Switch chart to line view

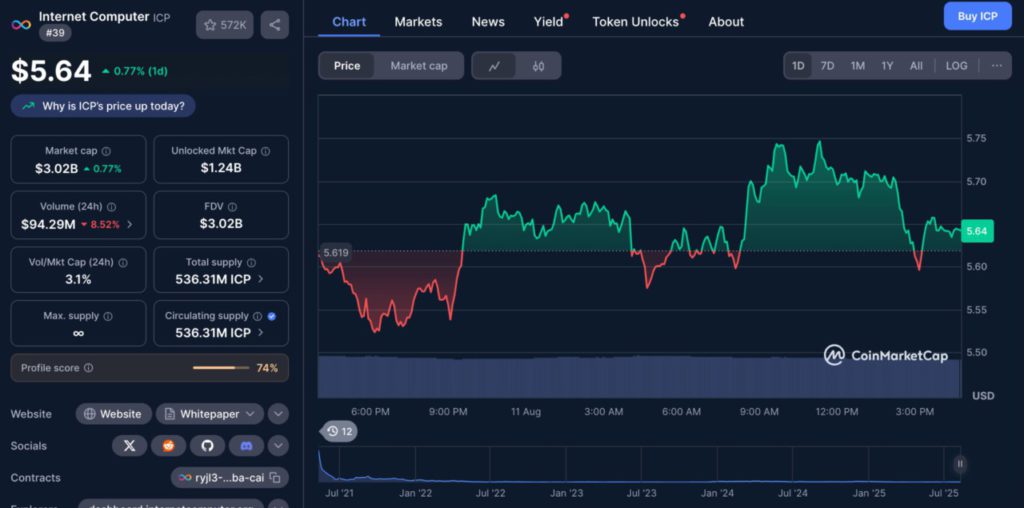(x=494, y=66)
